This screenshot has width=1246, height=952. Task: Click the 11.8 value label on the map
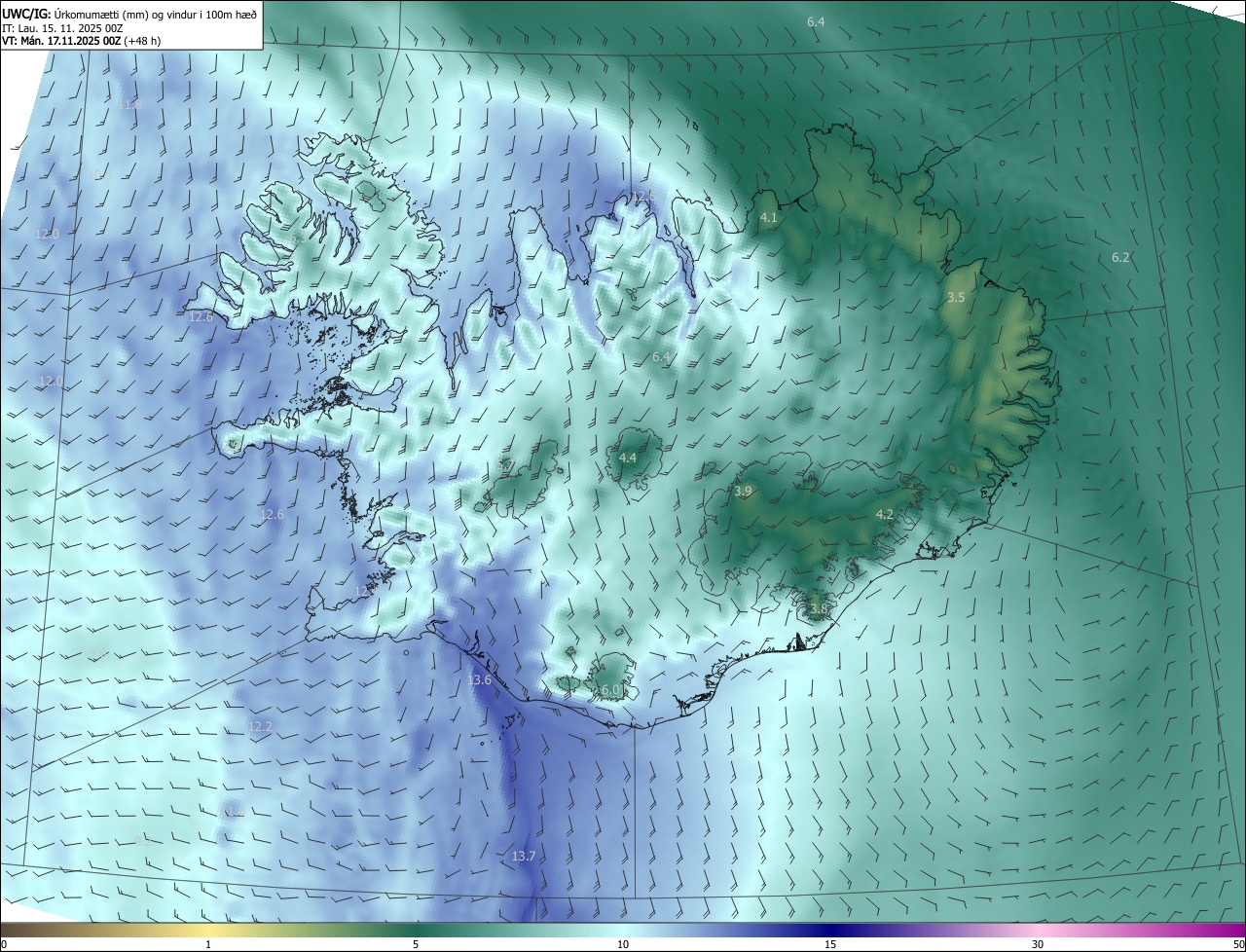coord(129,105)
